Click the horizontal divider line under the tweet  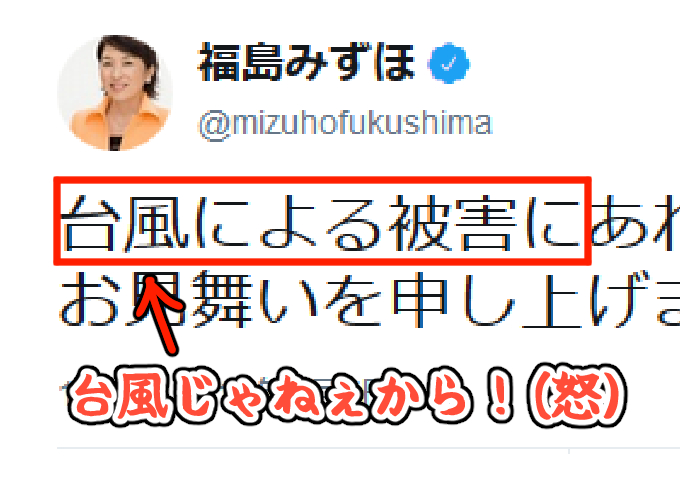(x=369, y=447)
